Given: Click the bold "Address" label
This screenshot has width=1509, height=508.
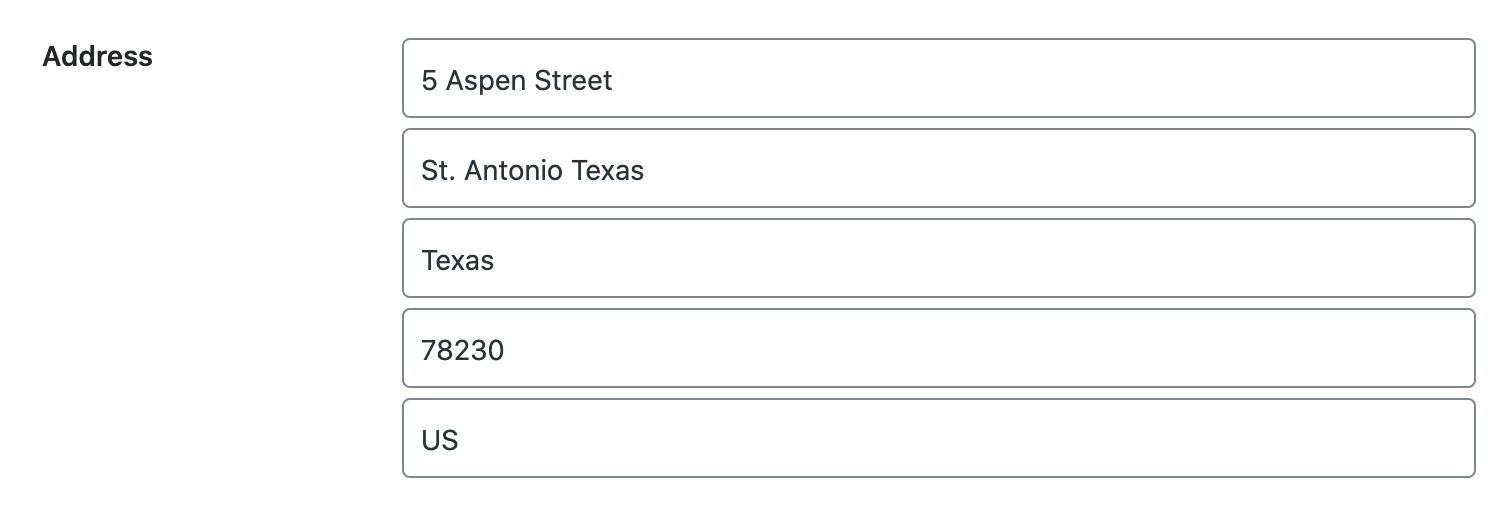Looking at the screenshot, I should coord(97,57).
